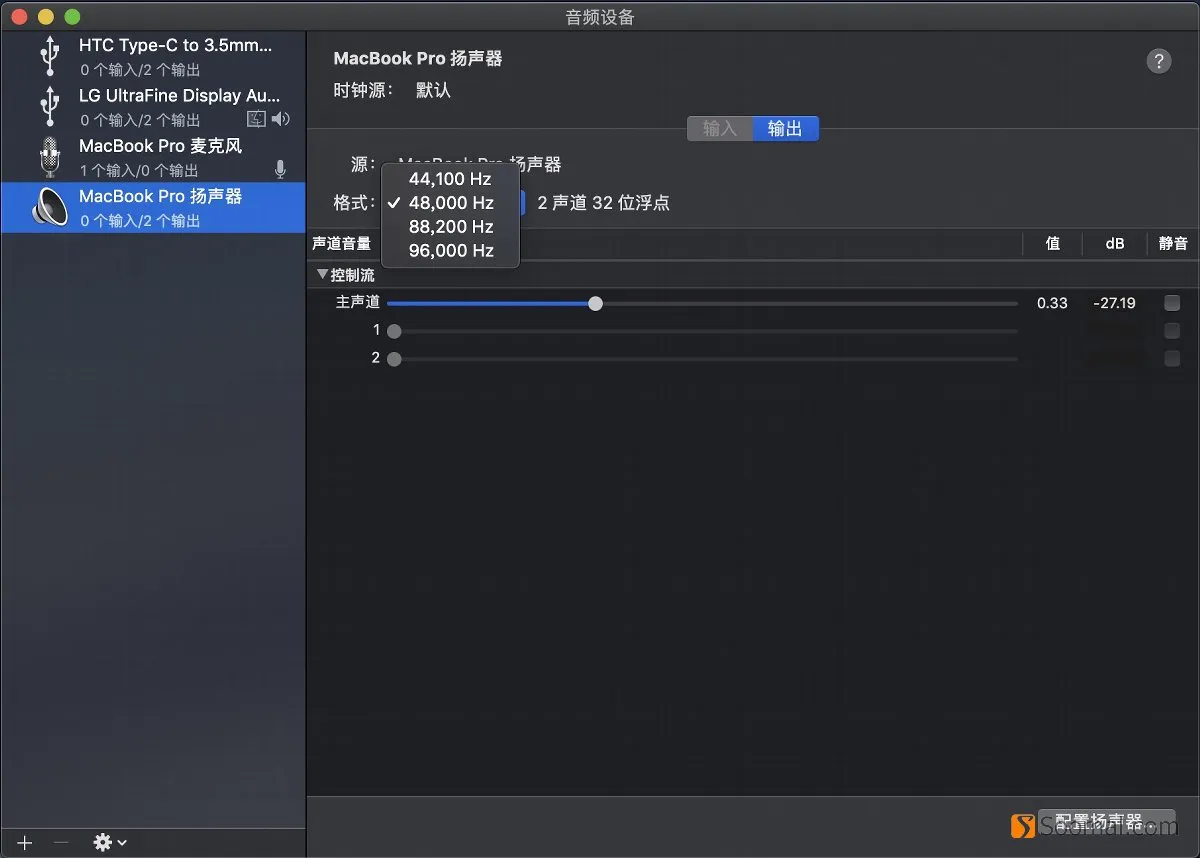Pick 88,200 Hz sample rate

[451, 227]
